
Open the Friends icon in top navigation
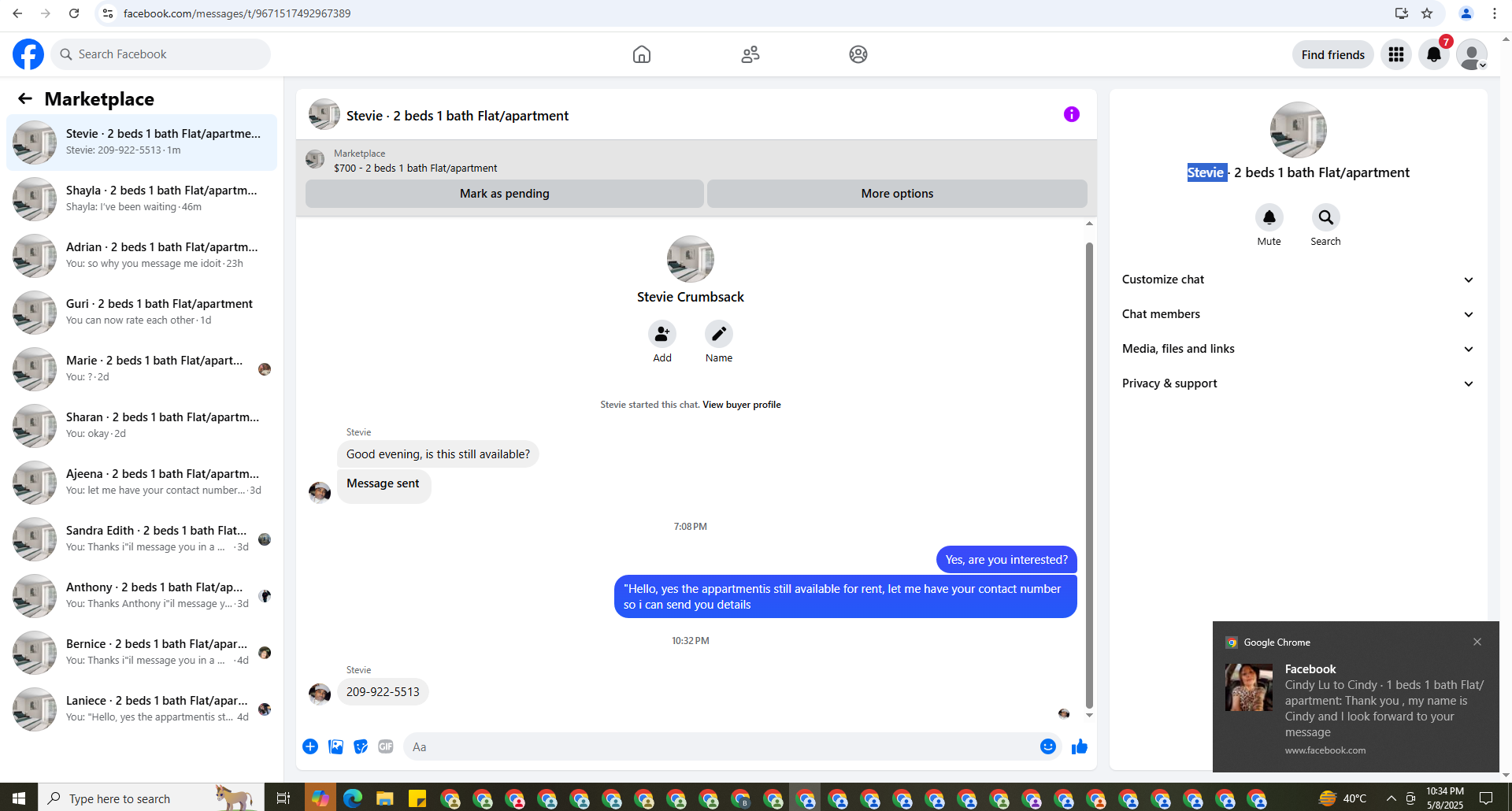click(750, 54)
